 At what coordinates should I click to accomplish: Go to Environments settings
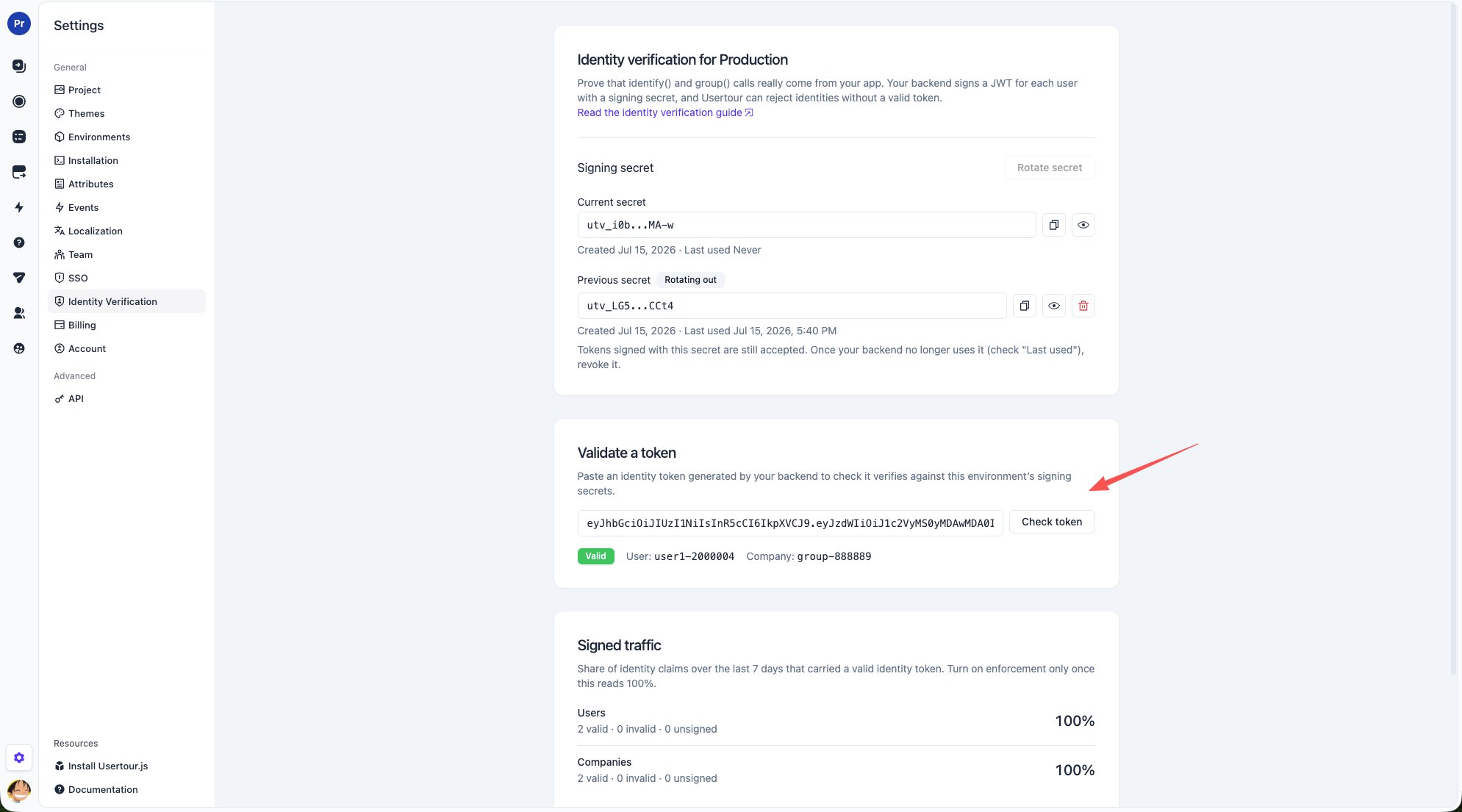point(126,137)
